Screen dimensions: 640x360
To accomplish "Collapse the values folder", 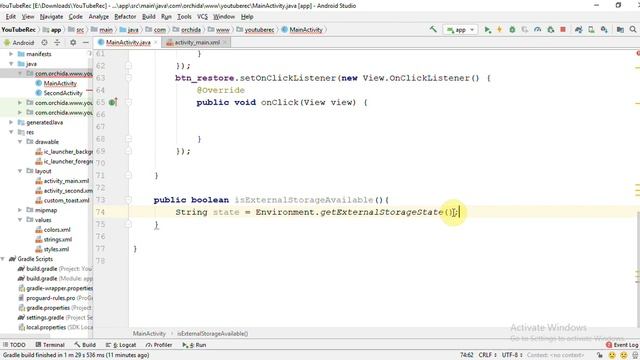I will pyautogui.click(x=20, y=220).
